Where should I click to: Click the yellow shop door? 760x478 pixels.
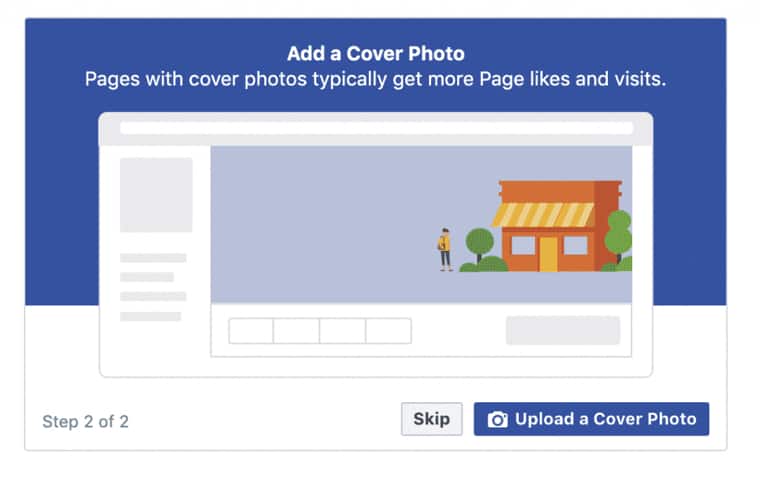[x=548, y=254]
